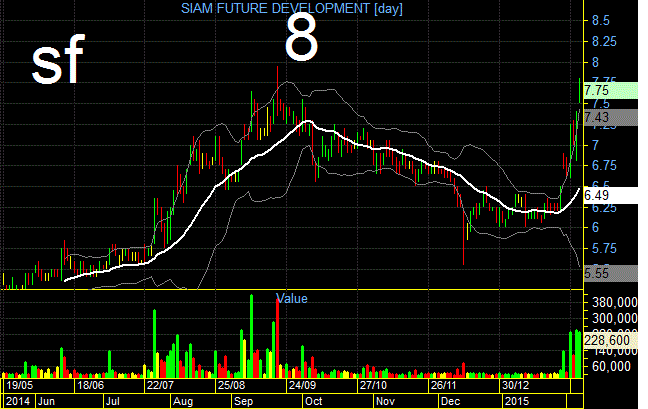Click the 22/07 date marker

pyautogui.click(x=160, y=385)
